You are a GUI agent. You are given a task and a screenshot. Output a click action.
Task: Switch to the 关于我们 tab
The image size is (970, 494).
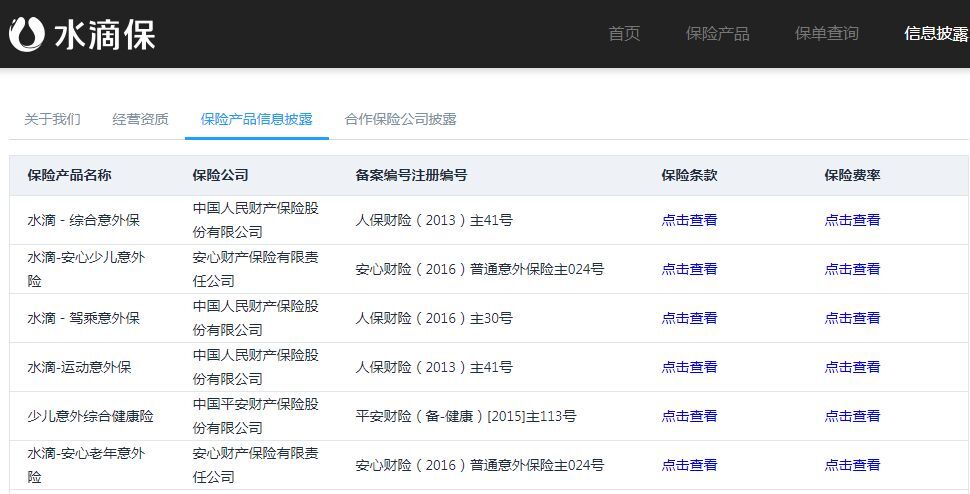52,119
